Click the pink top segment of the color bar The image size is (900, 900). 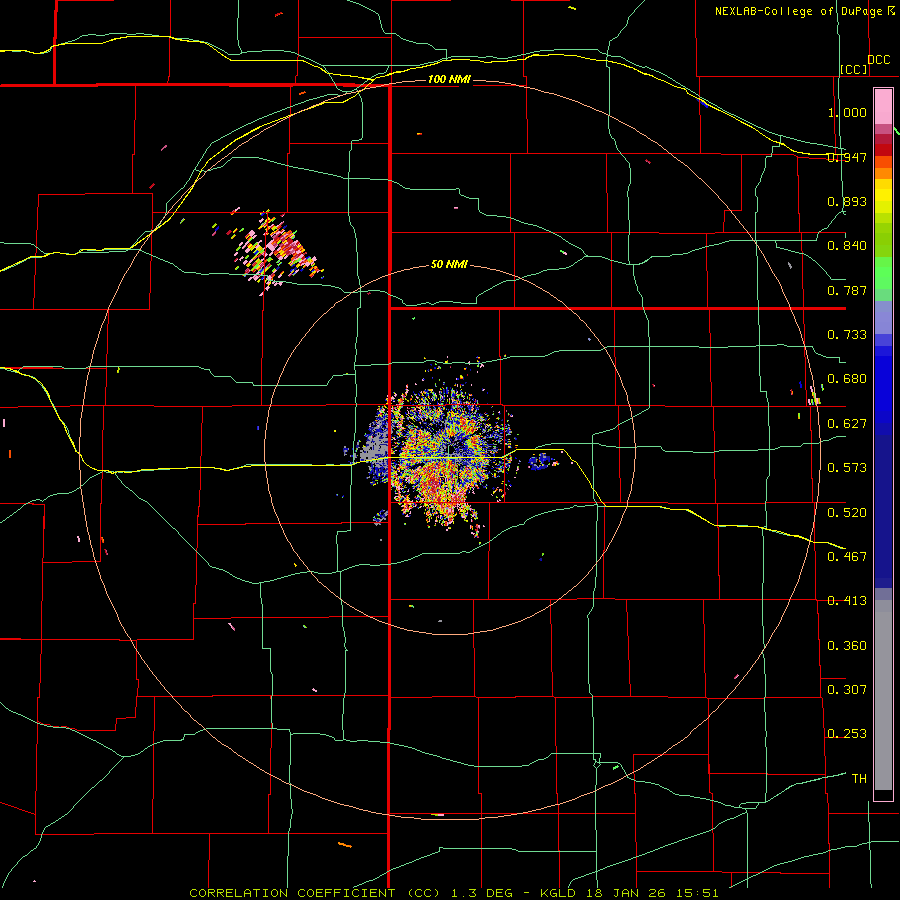(883, 106)
